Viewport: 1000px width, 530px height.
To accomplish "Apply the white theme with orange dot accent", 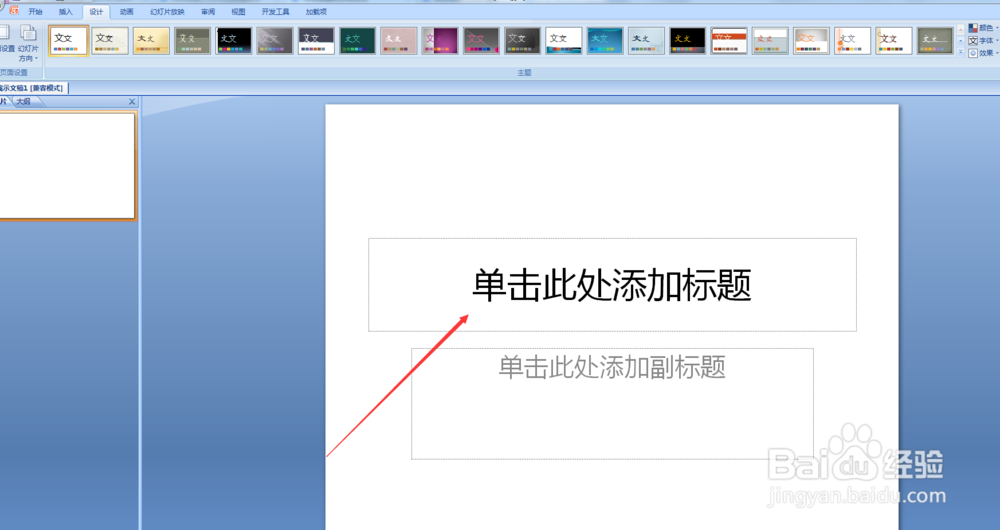I will click(x=853, y=40).
